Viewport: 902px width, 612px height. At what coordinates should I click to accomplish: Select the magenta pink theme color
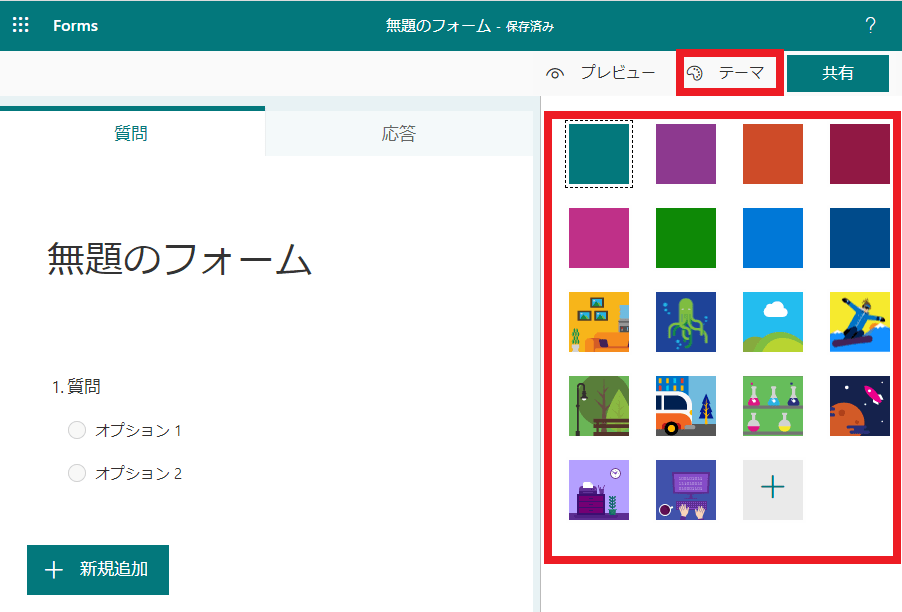599,238
